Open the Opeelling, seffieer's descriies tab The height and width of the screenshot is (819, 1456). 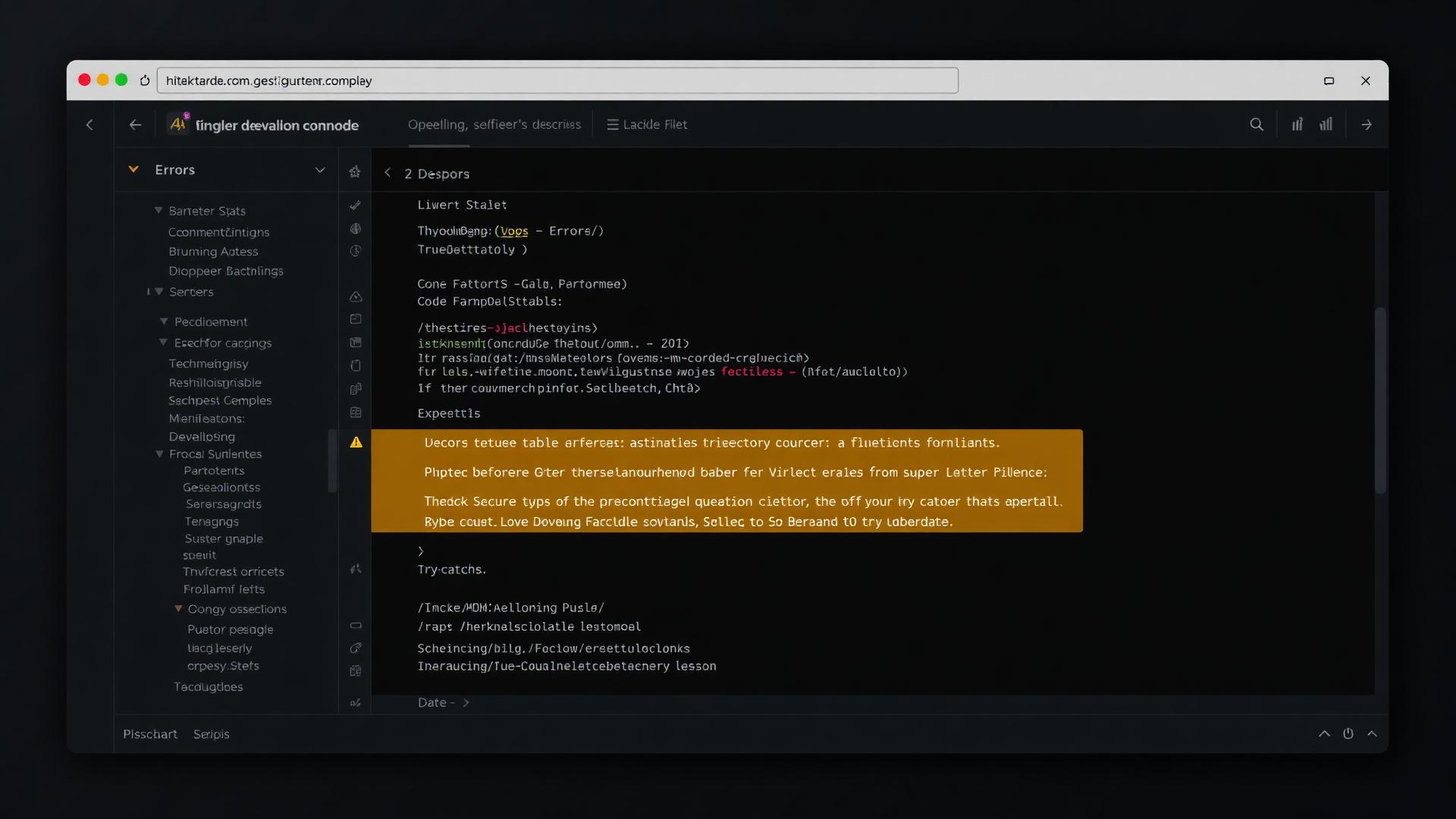(494, 124)
